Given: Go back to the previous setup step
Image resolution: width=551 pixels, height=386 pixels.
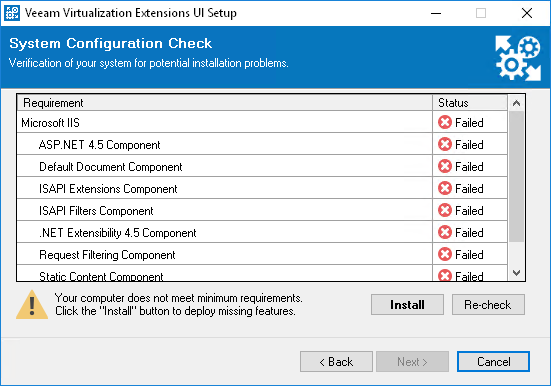Looking at the screenshot, I should tap(336, 361).
